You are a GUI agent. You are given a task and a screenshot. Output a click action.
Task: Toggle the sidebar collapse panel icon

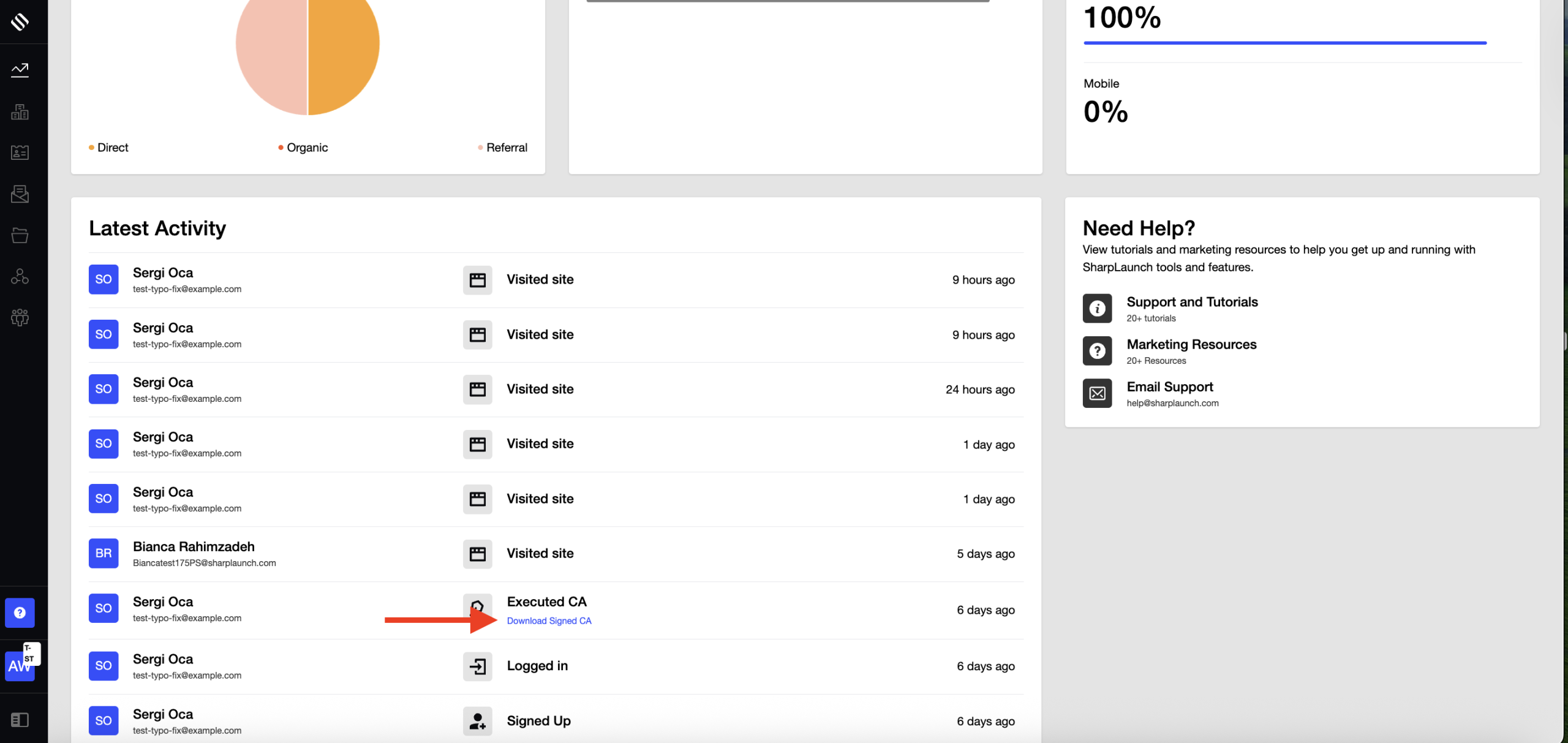20,720
